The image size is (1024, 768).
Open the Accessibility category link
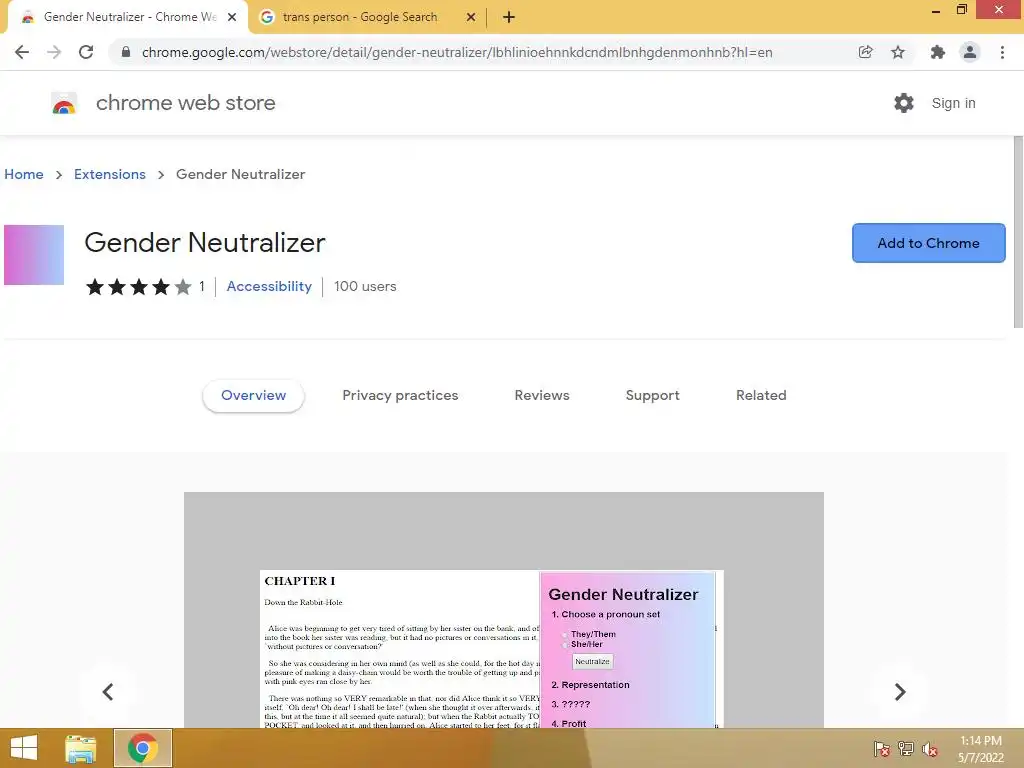[269, 286]
